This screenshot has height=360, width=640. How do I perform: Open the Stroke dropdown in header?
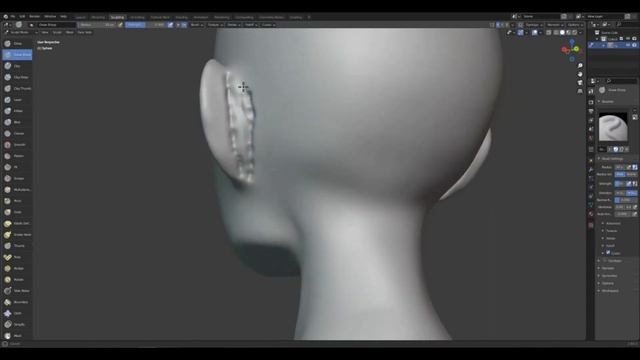[x=233, y=25]
